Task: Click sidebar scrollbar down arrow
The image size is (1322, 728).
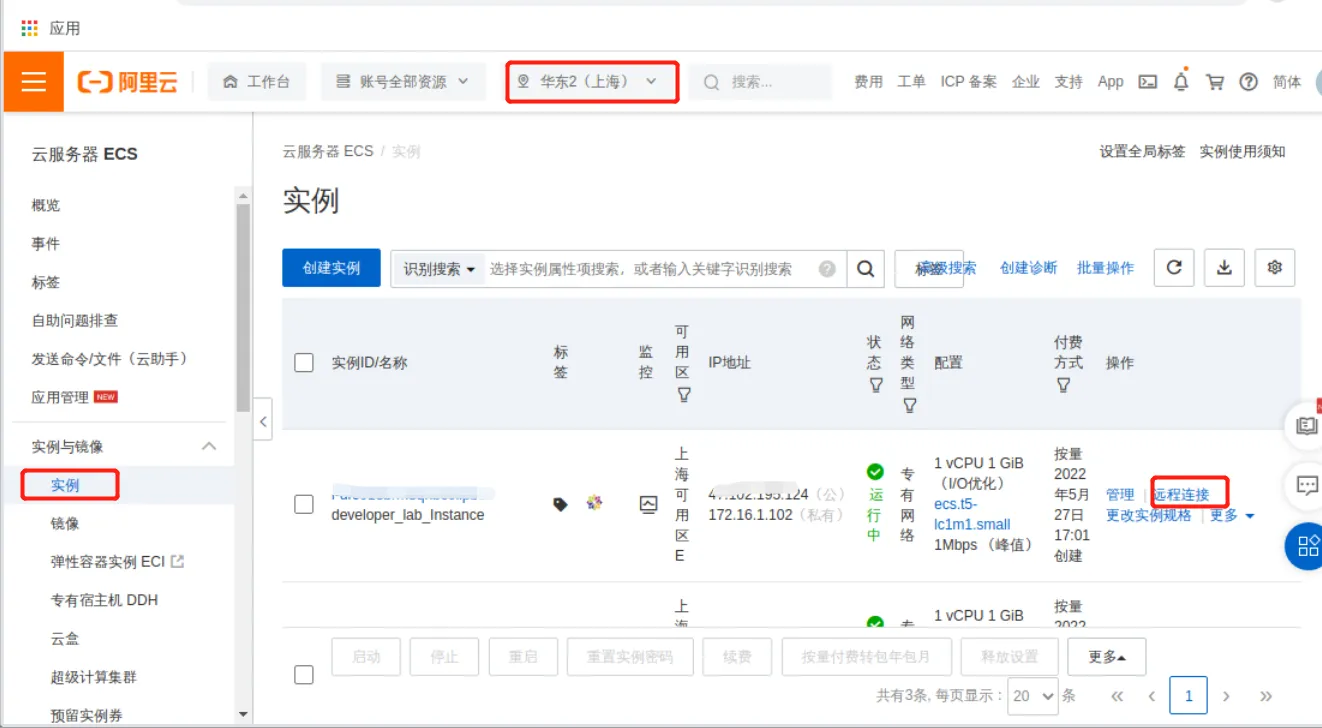Action: coord(243,715)
